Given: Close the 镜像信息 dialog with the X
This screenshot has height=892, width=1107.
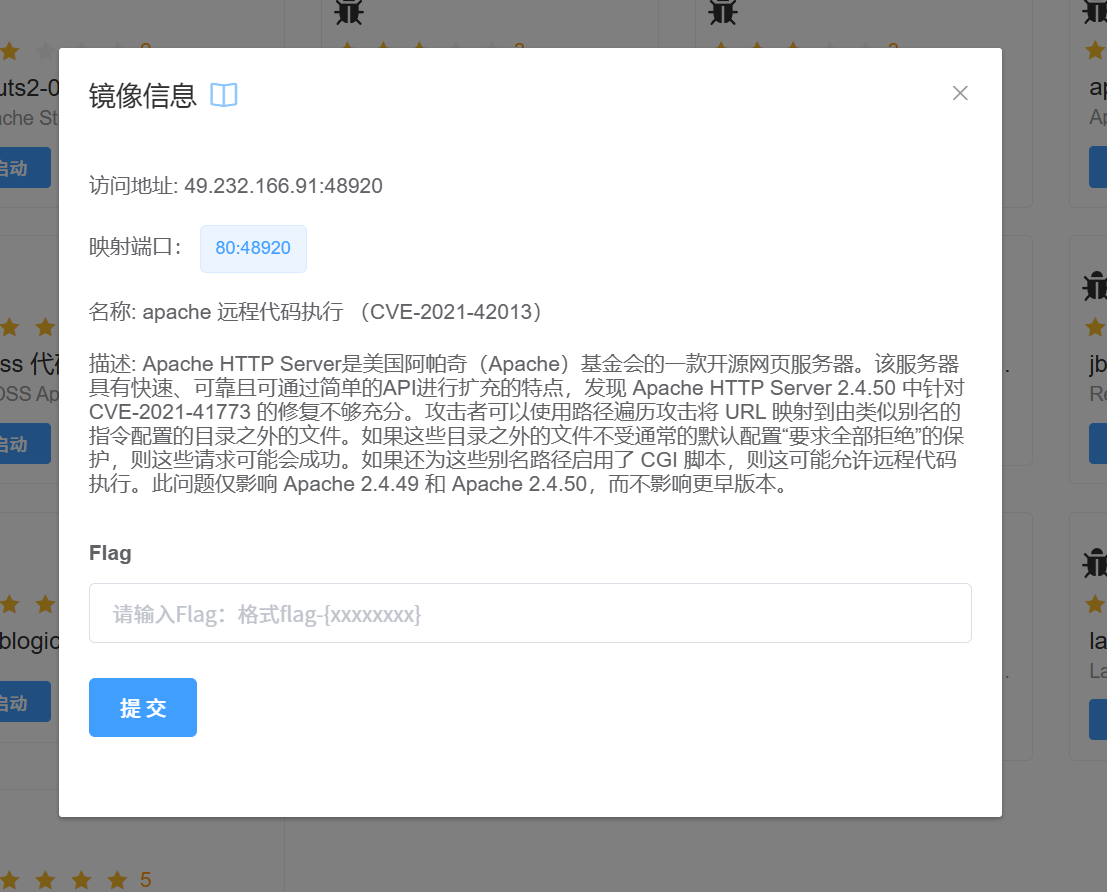Looking at the screenshot, I should coord(959,93).
